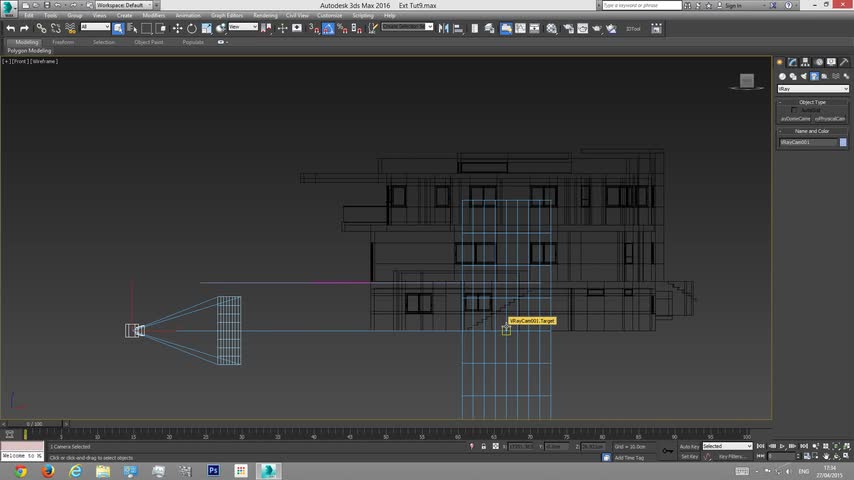Switch to the Freeform ribbon tab
Viewport: 854px width, 480px height.
(x=63, y=42)
